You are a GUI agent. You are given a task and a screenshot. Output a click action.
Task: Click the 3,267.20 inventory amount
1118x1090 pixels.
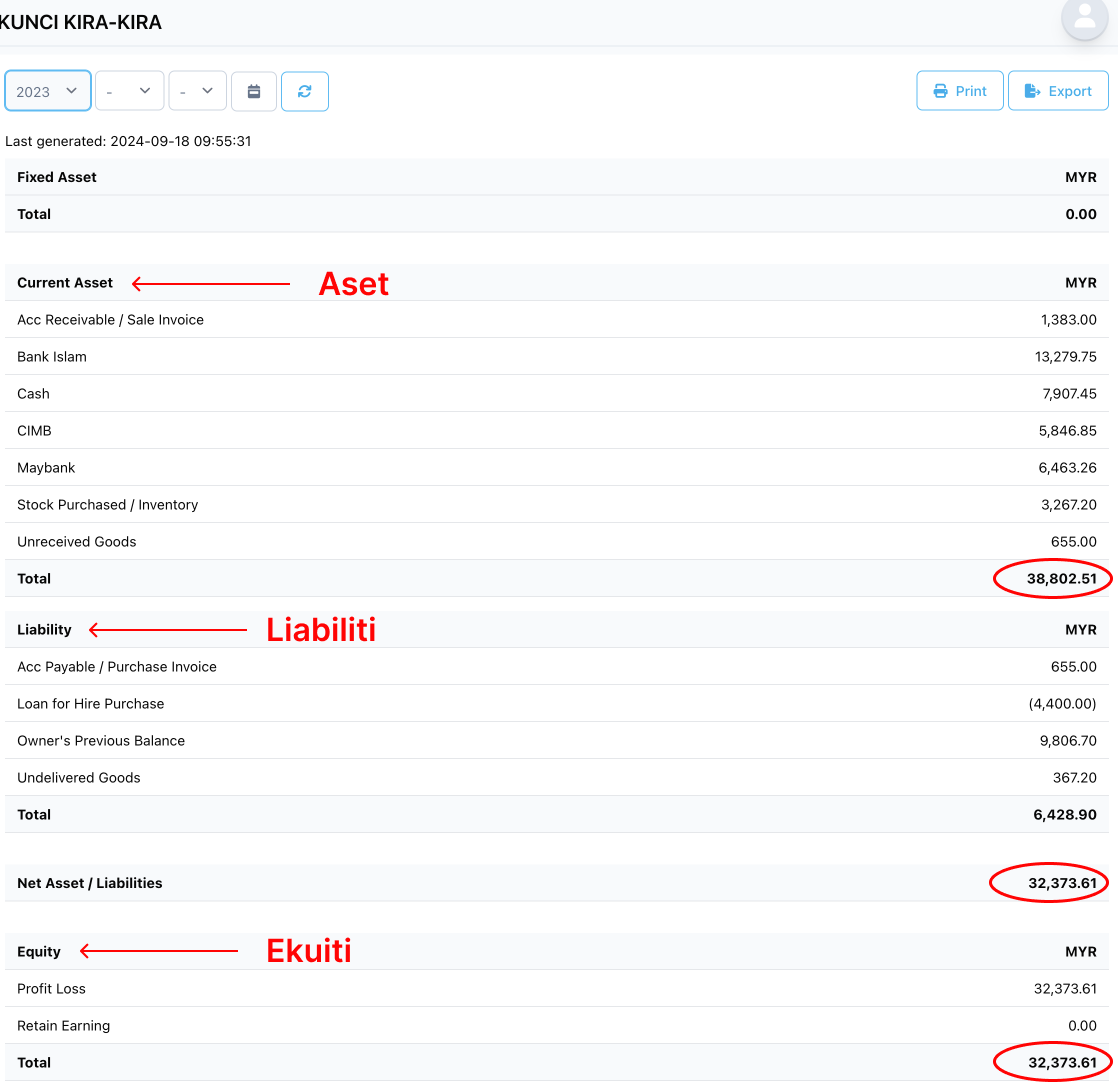[x=1069, y=505]
